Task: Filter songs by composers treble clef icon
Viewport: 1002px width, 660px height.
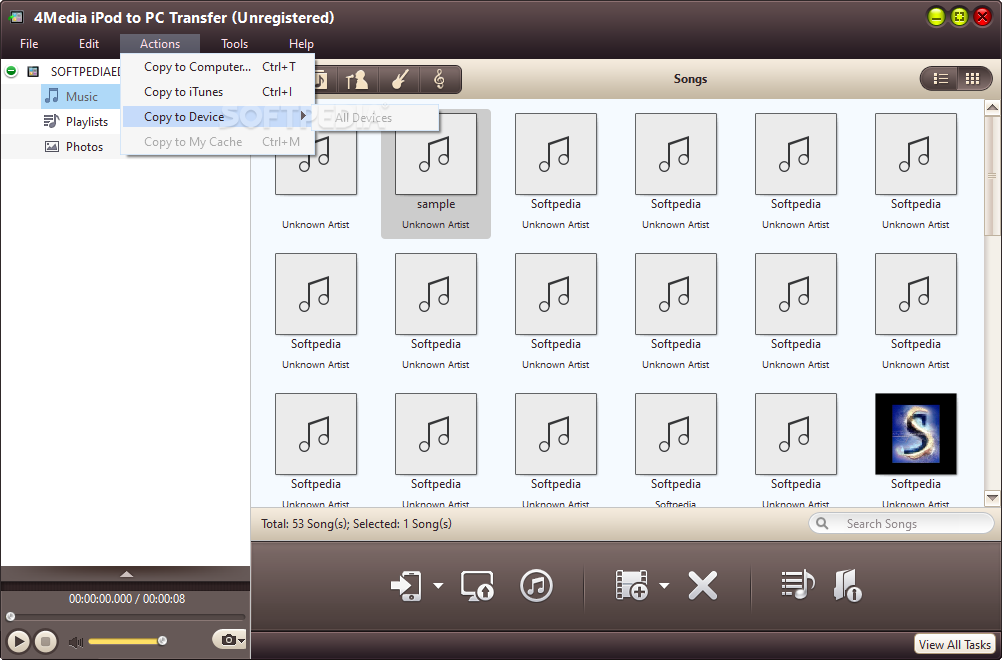Action: [x=439, y=79]
